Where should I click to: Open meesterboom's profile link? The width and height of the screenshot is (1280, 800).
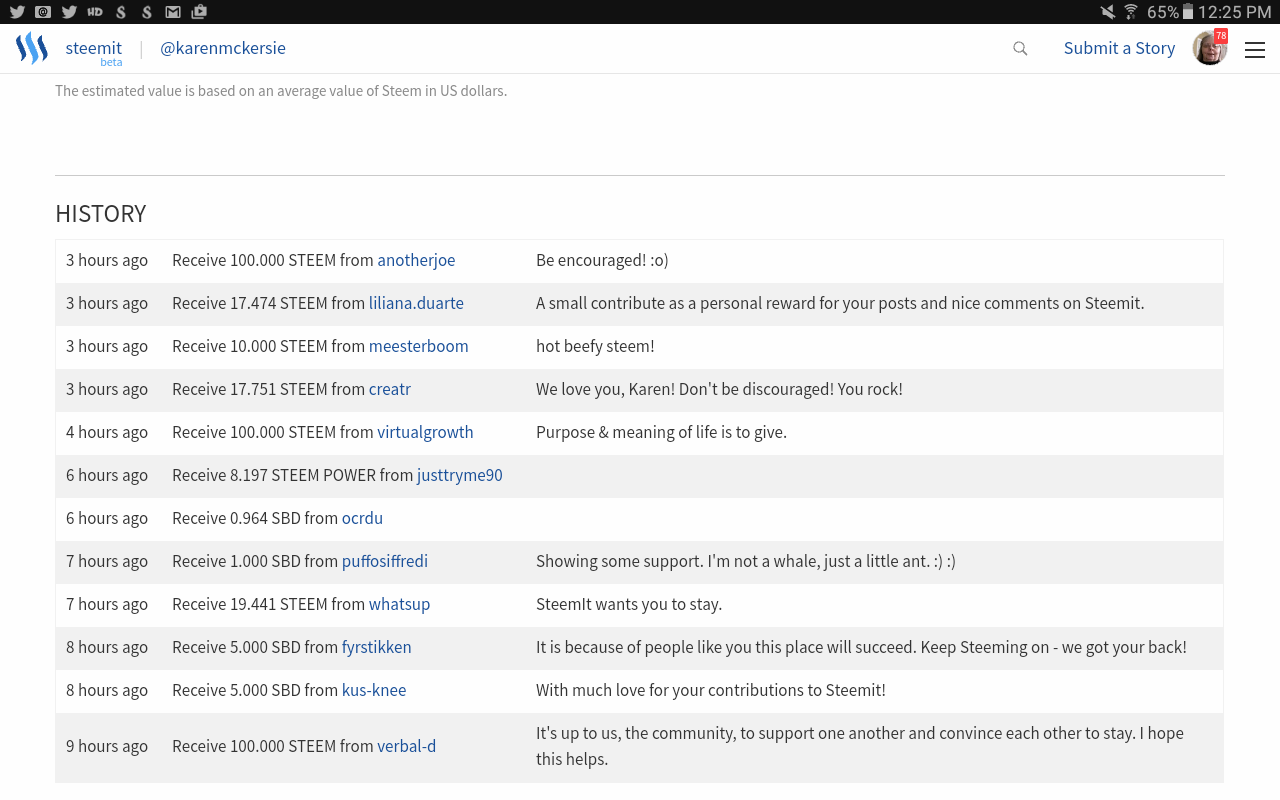tap(418, 346)
